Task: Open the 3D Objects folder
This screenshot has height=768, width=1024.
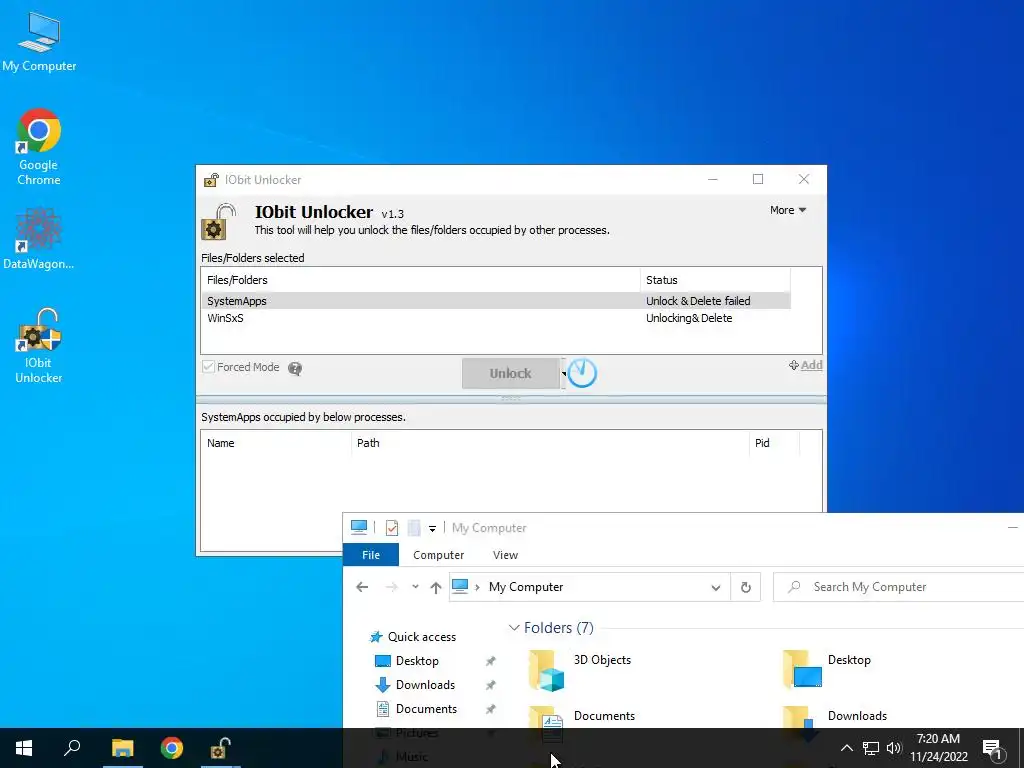Action: click(x=580, y=670)
